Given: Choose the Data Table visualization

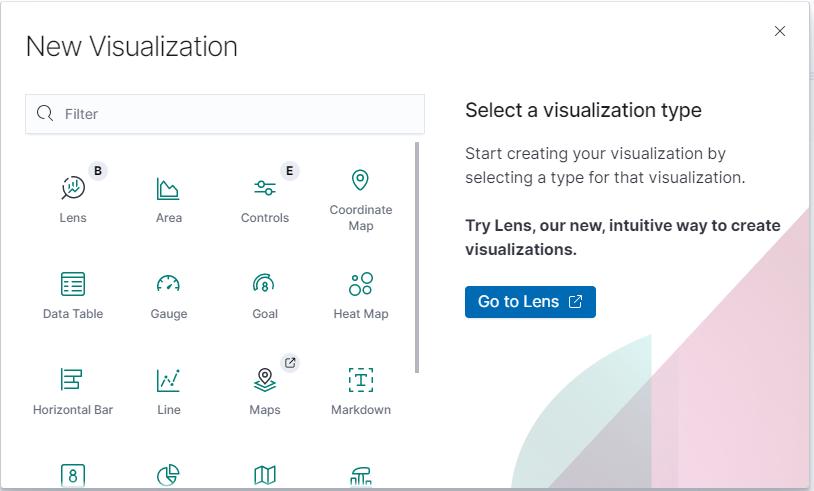Looking at the screenshot, I should pyautogui.click(x=73, y=292).
